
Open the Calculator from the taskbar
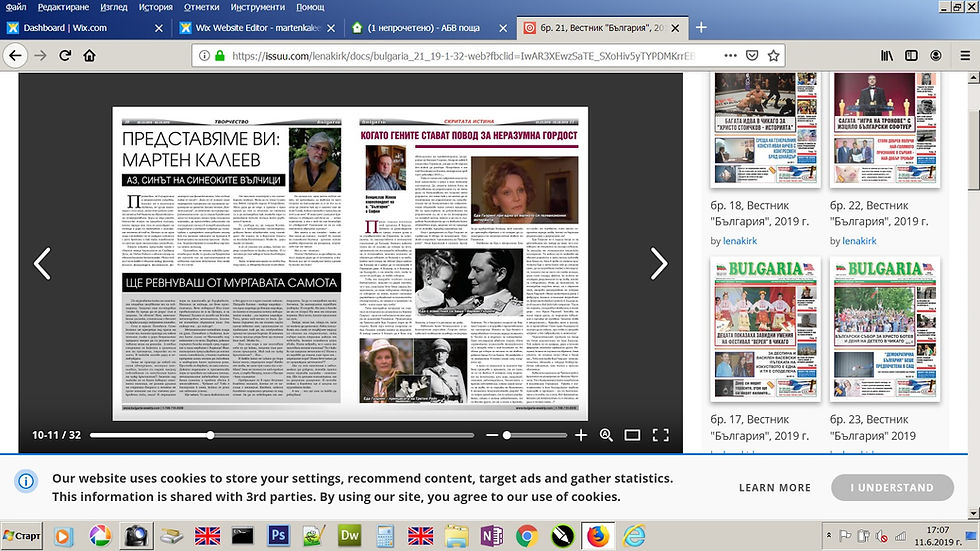point(385,535)
